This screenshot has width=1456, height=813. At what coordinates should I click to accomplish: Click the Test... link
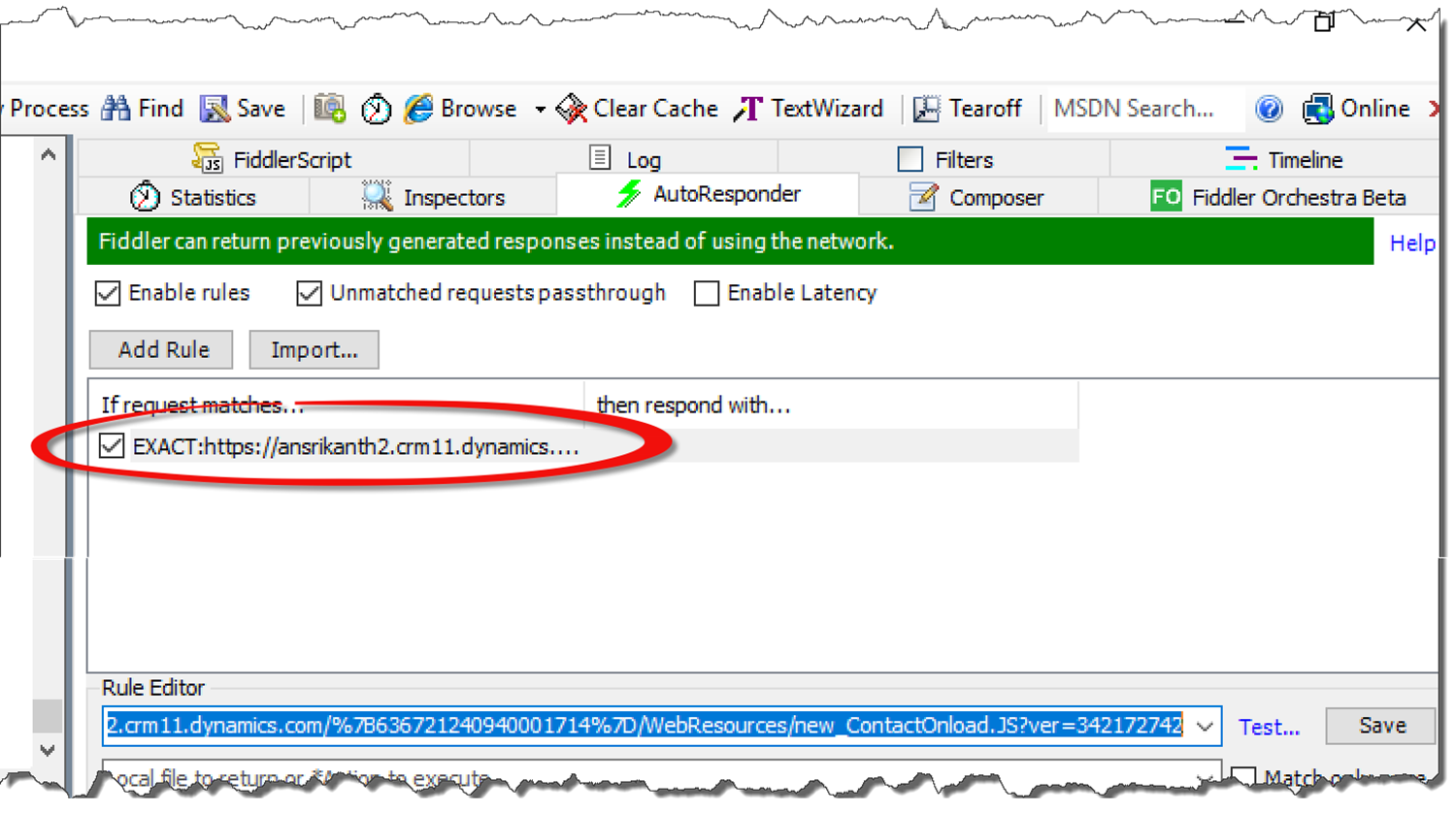(x=1268, y=727)
